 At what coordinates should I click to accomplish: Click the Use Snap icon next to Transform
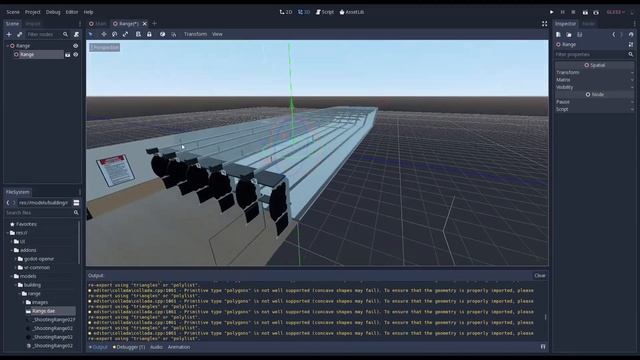click(x=173, y=34)
